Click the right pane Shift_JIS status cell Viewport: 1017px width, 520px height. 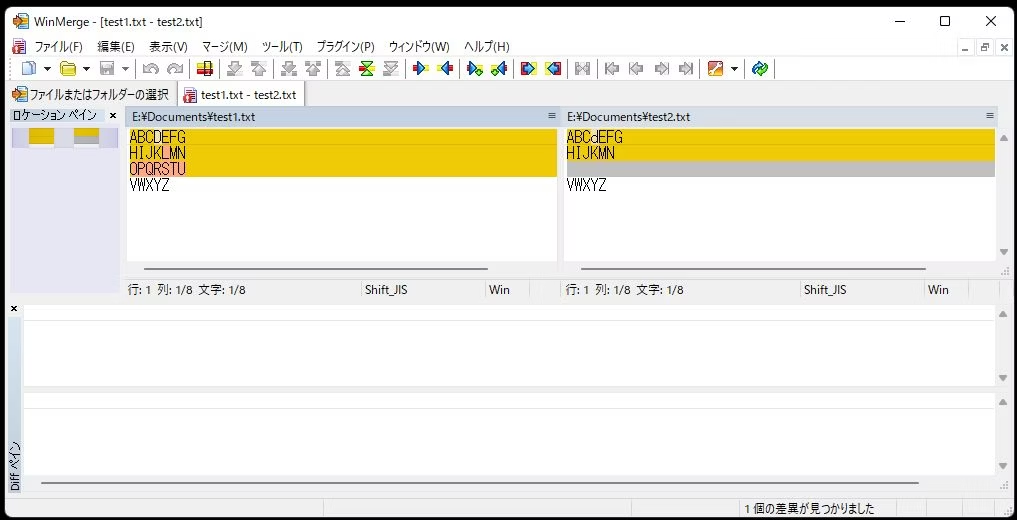862,290
